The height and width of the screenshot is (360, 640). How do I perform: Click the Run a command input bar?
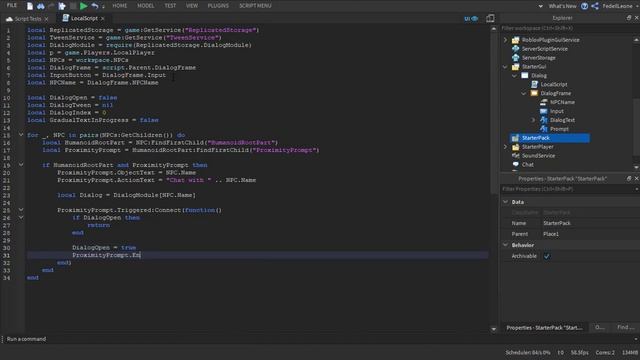point(318,339)
